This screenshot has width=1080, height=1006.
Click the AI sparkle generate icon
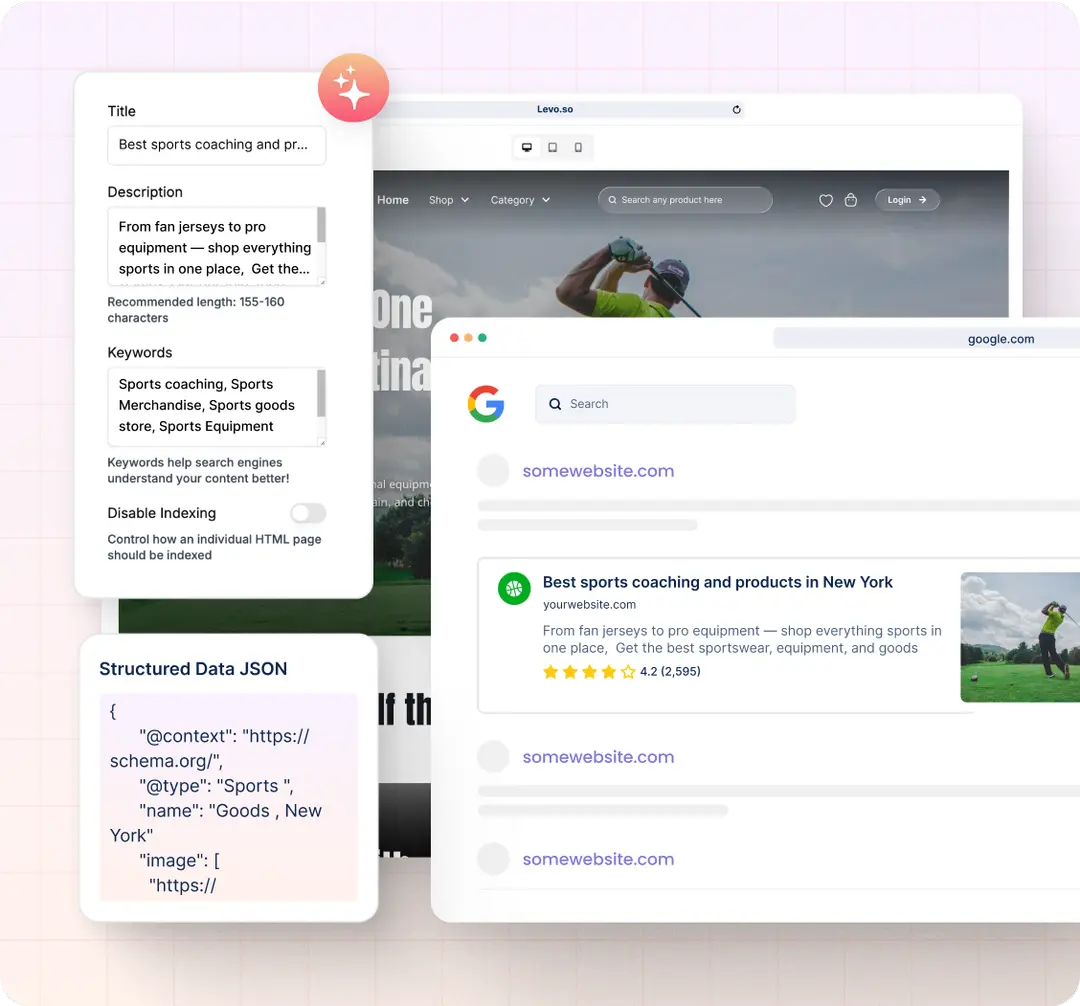tap(353, 87)
